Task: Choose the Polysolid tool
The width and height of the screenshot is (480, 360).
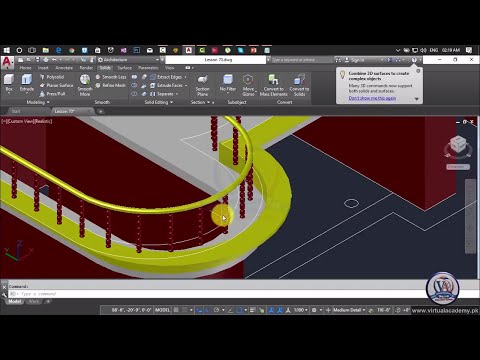Action: tap(52, 77)
